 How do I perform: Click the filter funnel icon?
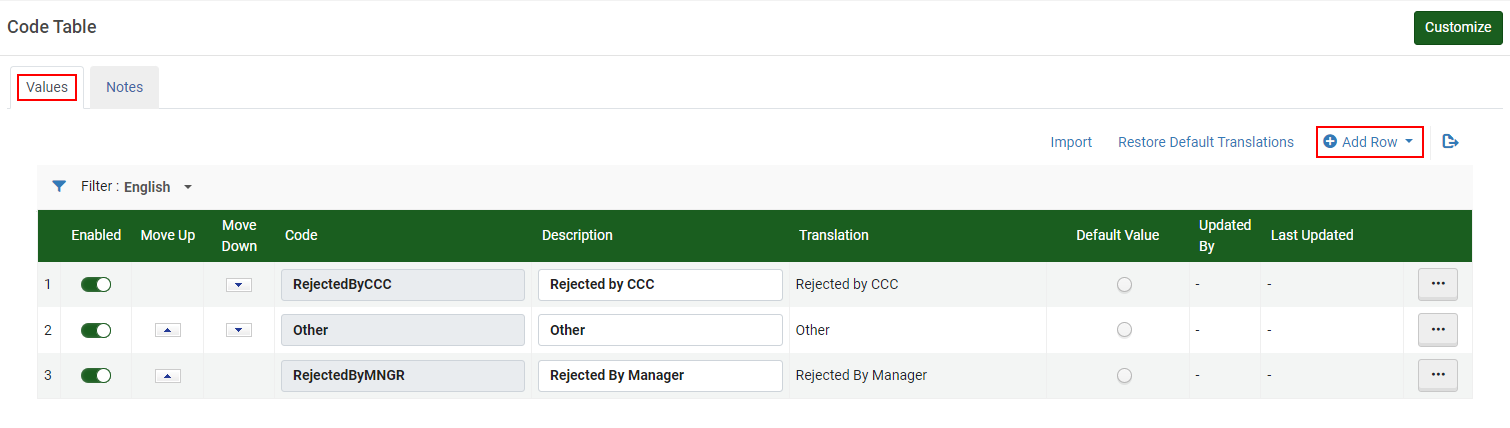[59, 187]
